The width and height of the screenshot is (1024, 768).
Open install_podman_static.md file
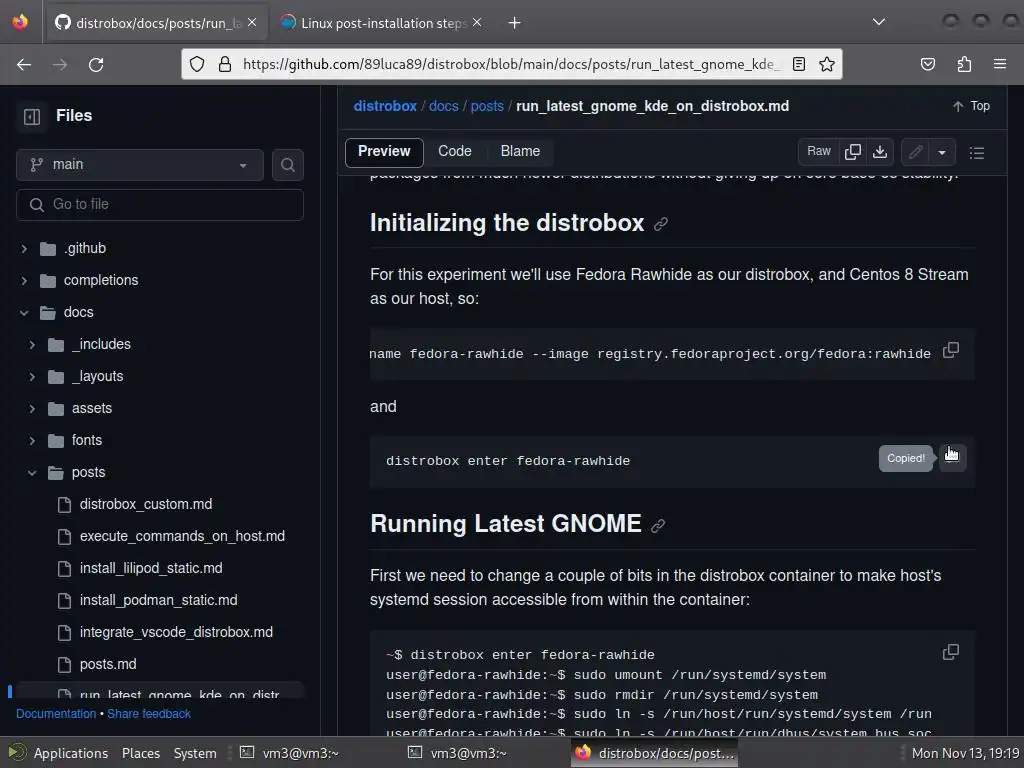(x=159, y=600)
